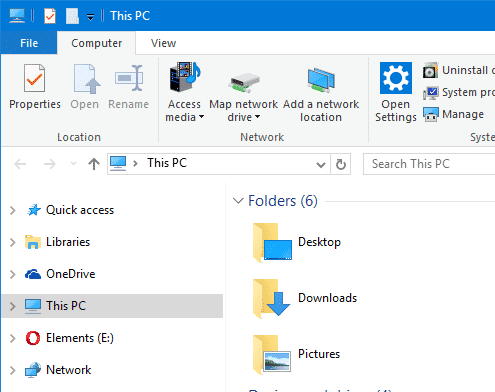Click the OneDrive label in sidebar
This screenshot has width=495, height=392.
tap(71, 274)
